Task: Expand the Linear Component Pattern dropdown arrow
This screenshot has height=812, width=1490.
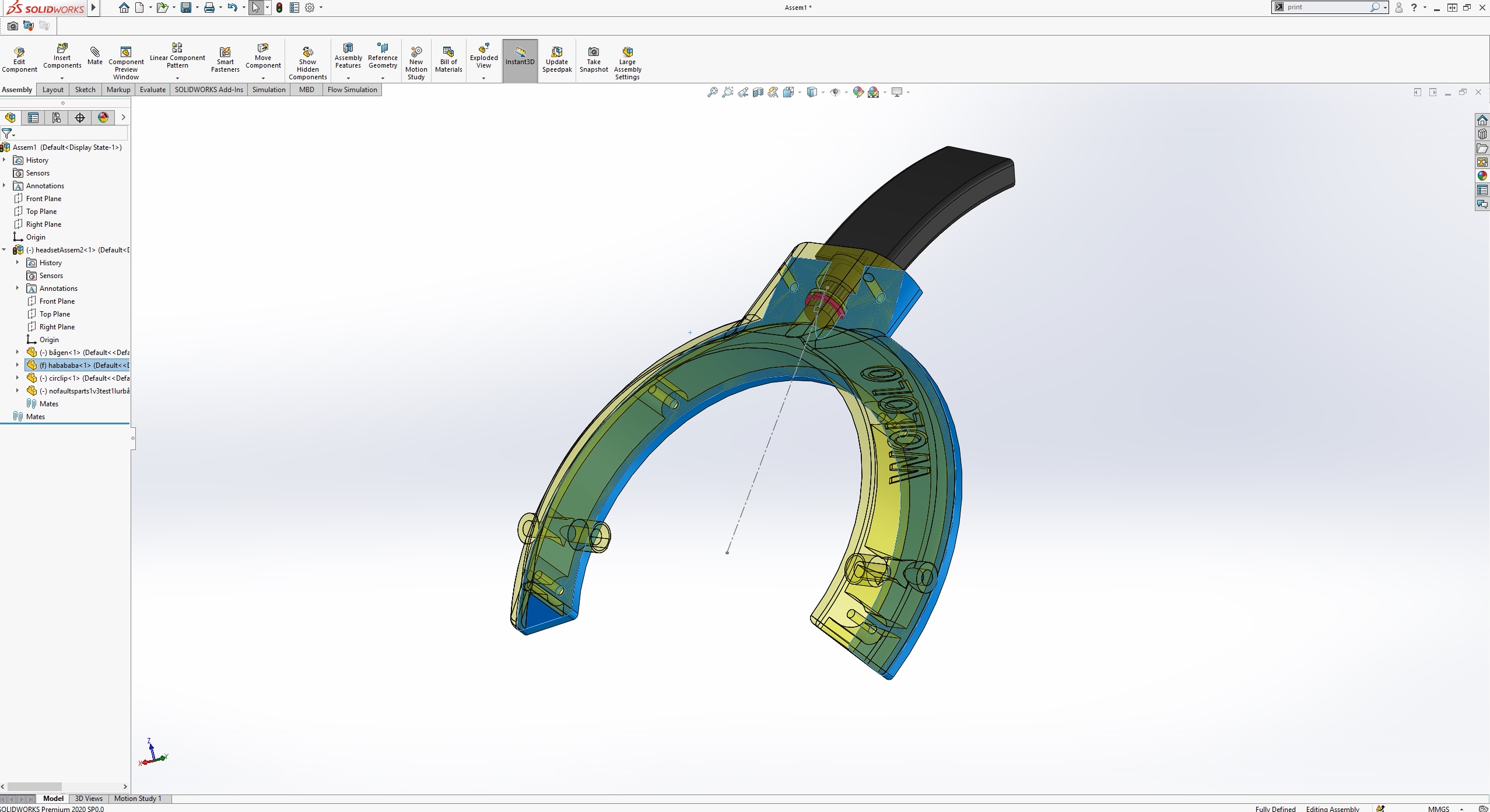Action: pyautogui.click(x=177, y=78)
